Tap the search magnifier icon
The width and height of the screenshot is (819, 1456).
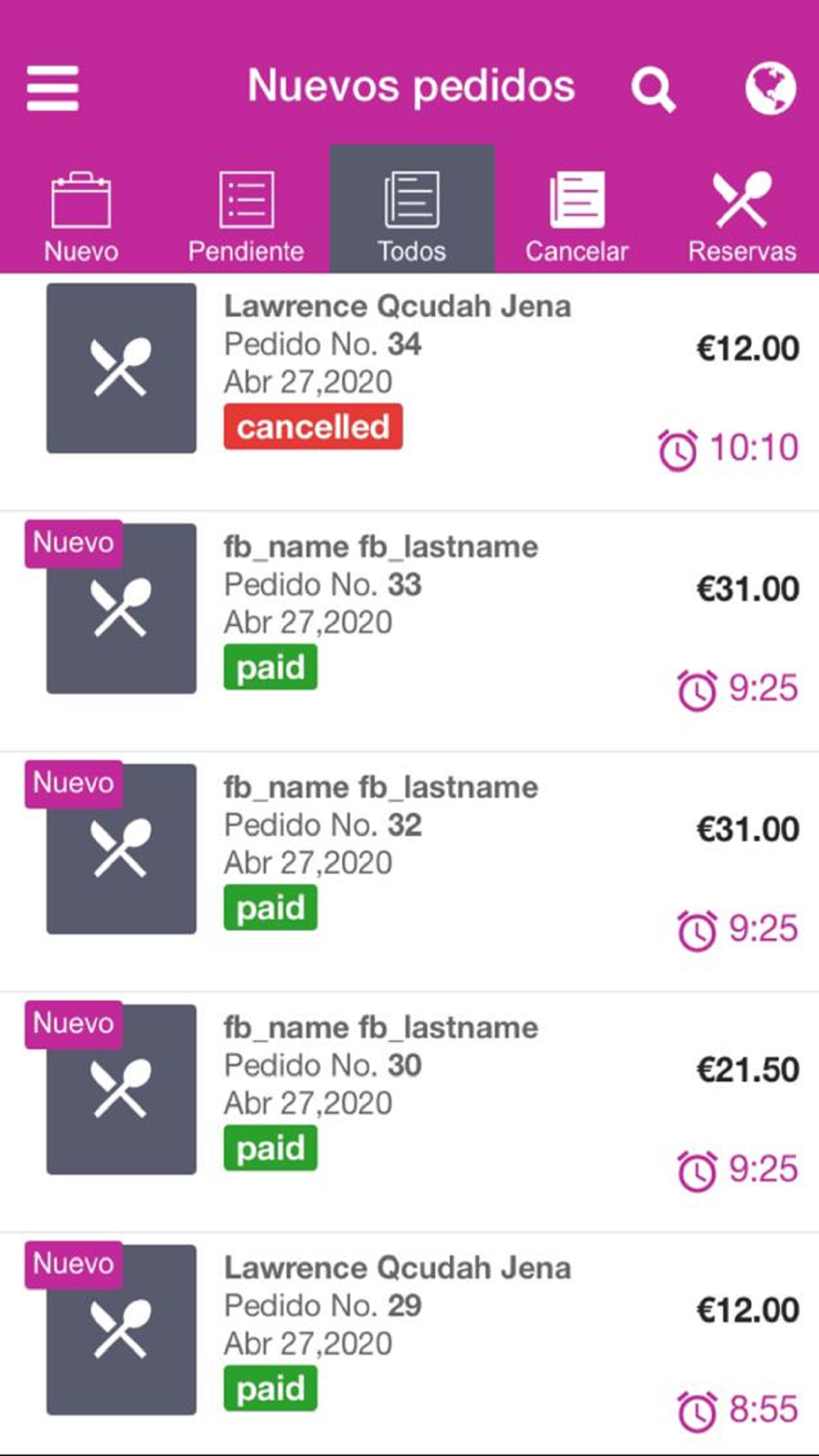(653, 88)
